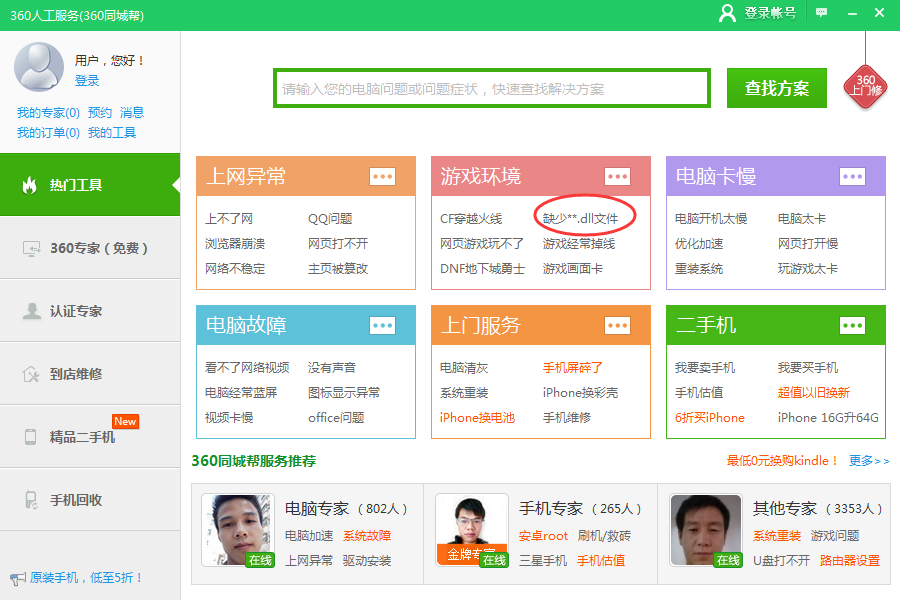
Task: Select 手机回收 in the sidebar
Action: (90, 496)
